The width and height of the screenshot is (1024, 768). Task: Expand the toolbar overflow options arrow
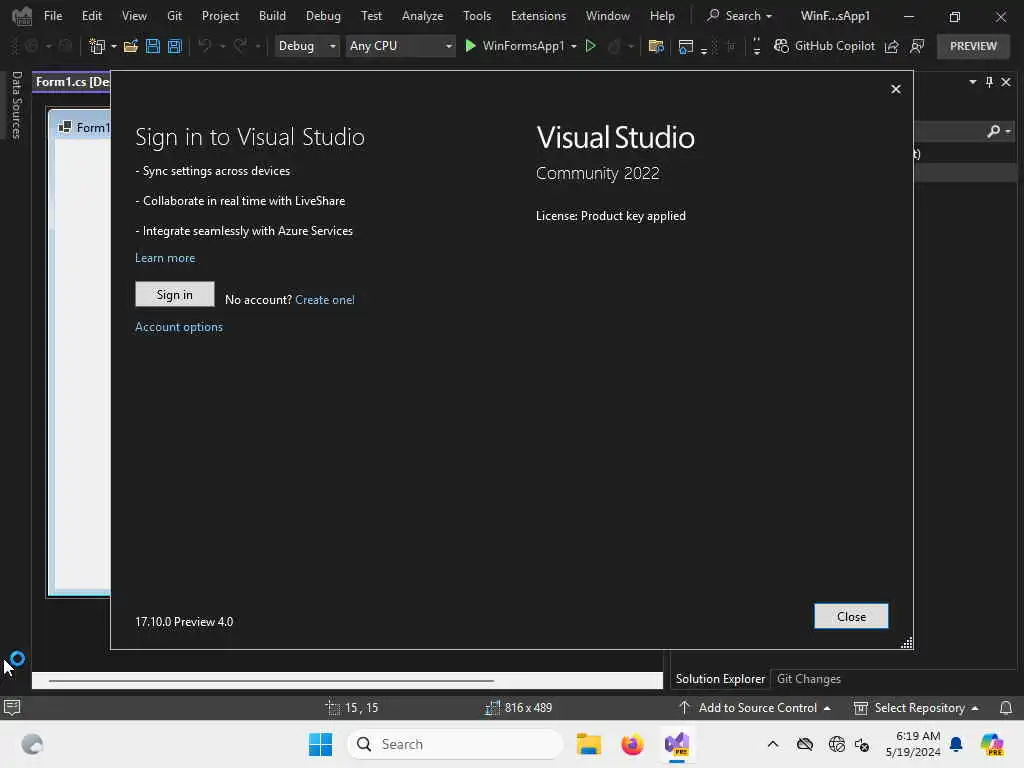(x=756, y=46)
